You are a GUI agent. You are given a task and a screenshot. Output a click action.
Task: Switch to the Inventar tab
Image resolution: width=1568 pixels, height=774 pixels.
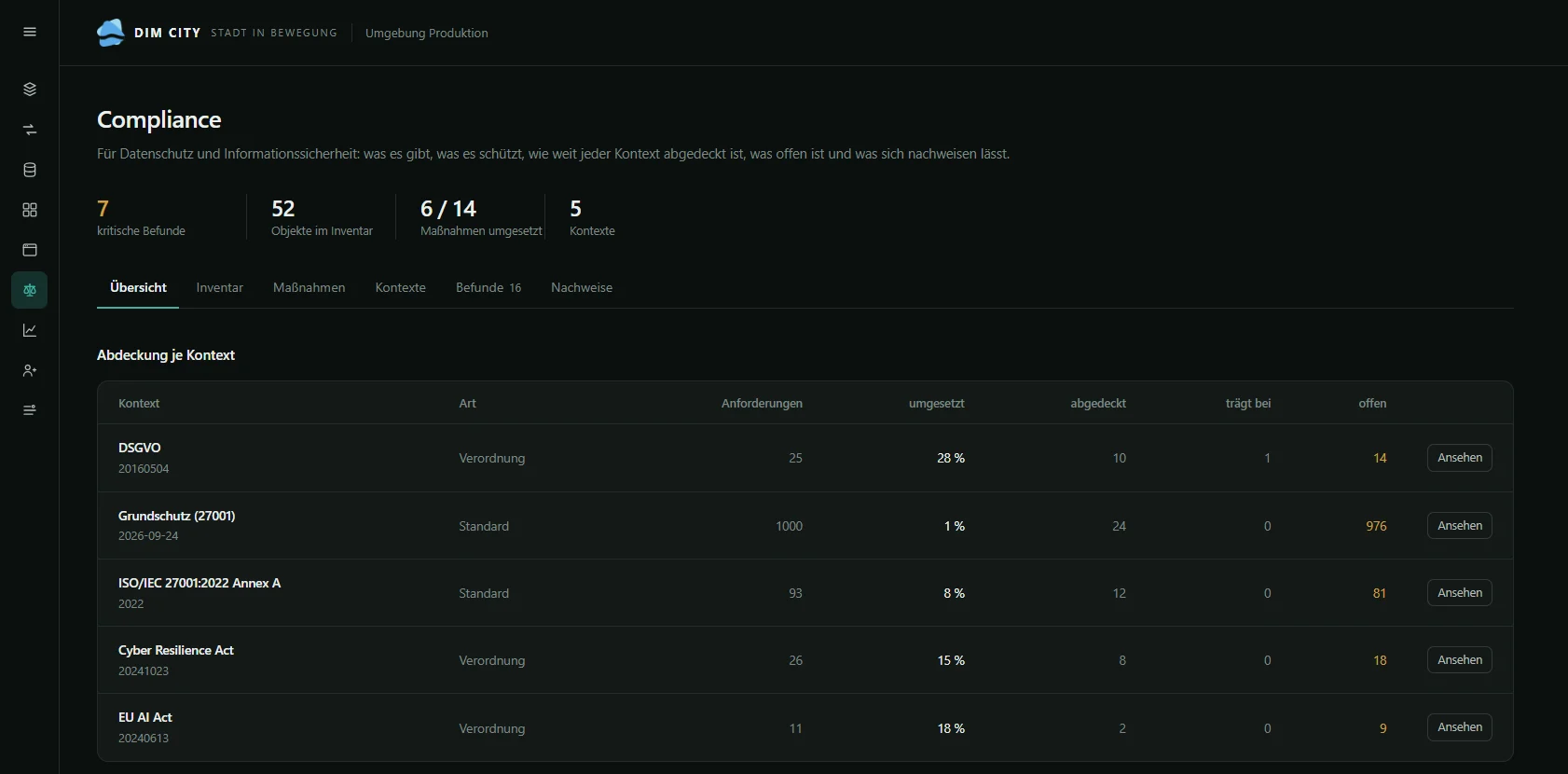[x=220, y=287]
